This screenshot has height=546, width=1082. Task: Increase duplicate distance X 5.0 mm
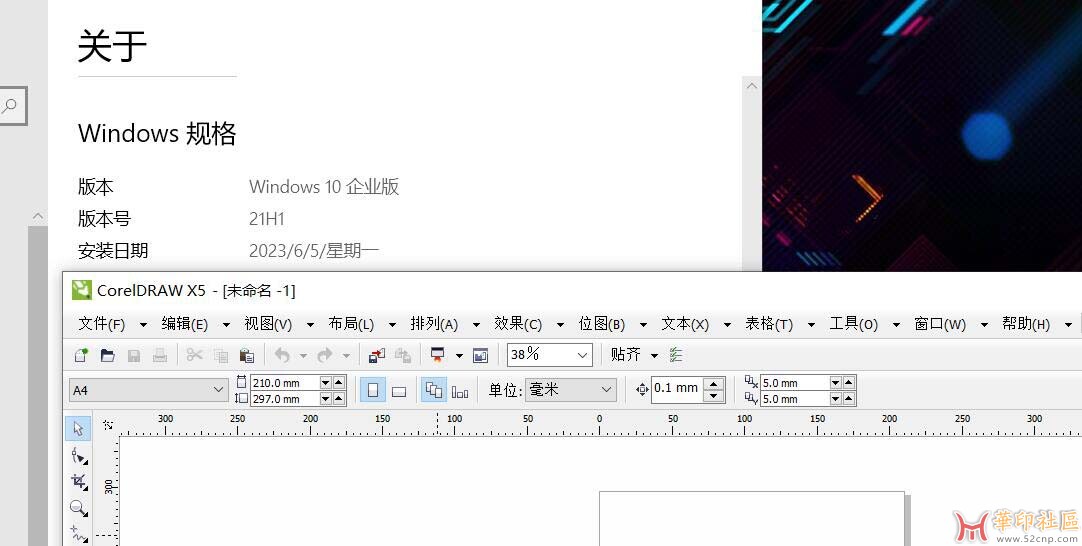coord(848,382)
